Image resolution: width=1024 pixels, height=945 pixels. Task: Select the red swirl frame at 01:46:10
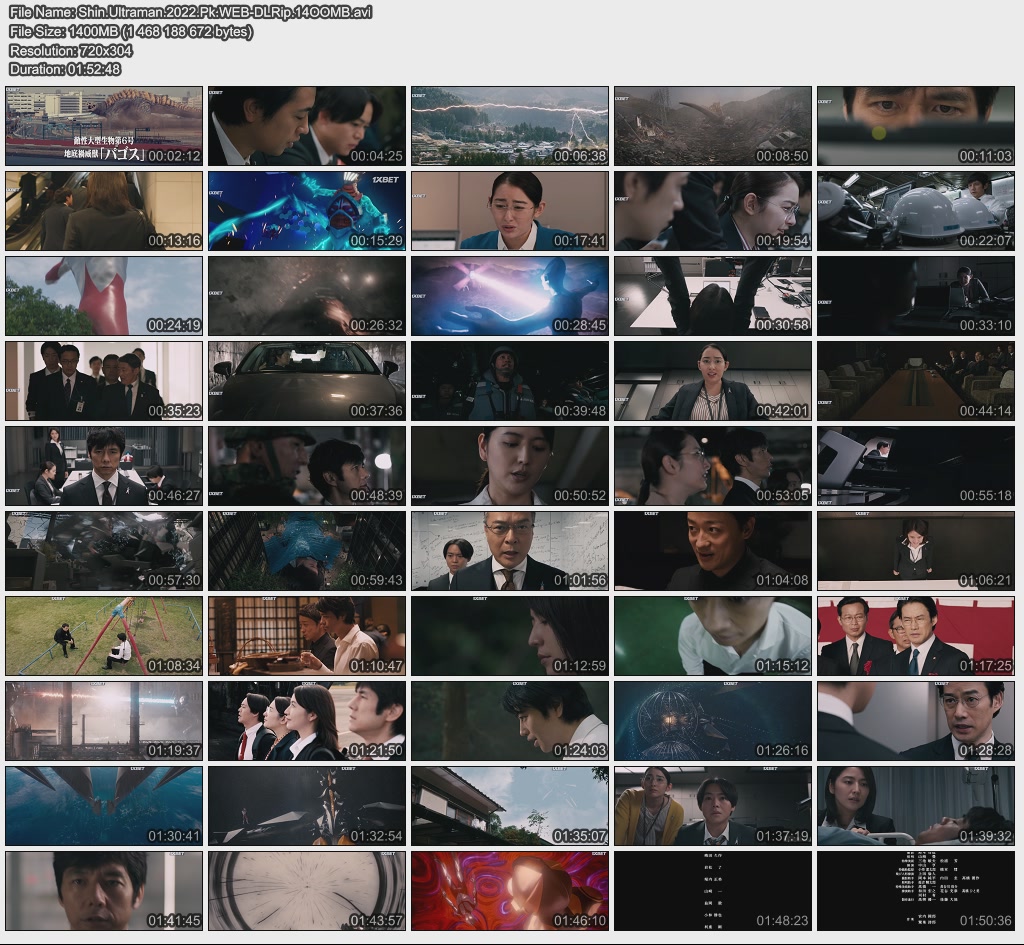point(509,891)
